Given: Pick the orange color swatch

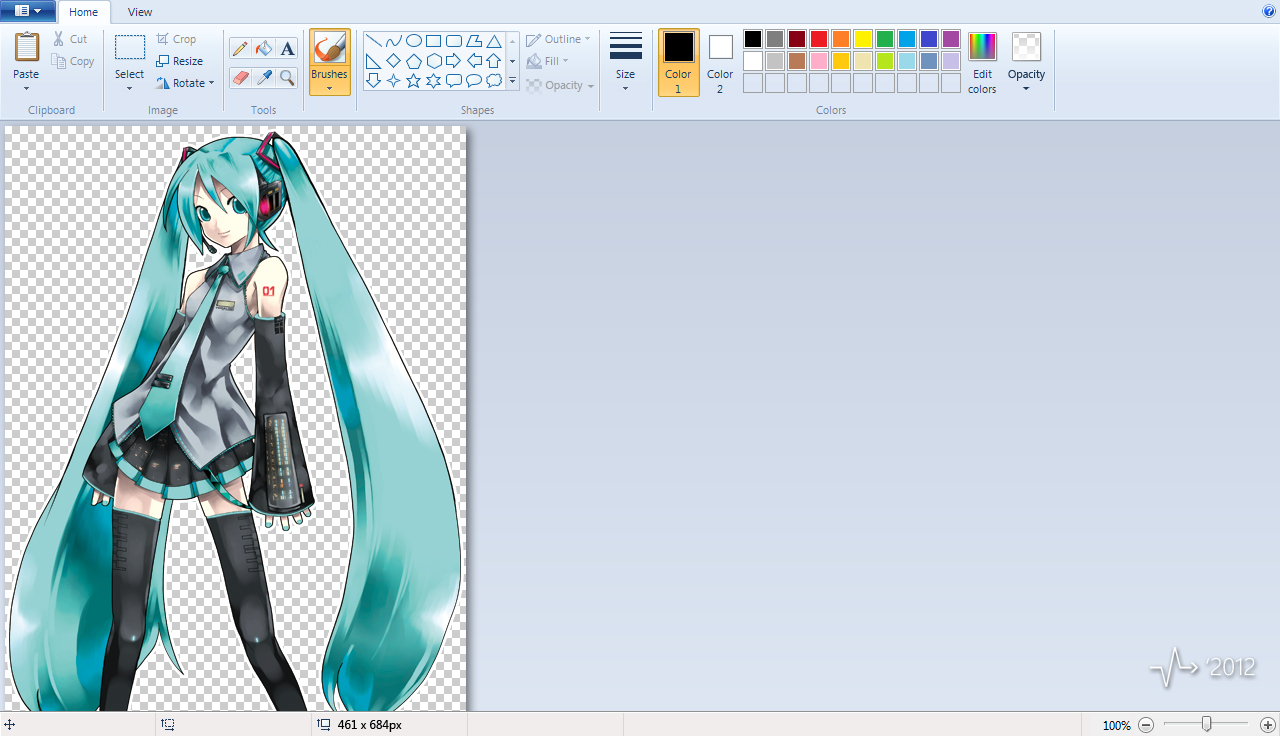Looking at the screenshot, I should (x=841, y=39).
